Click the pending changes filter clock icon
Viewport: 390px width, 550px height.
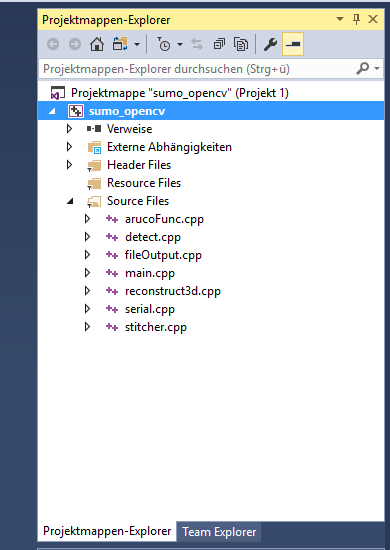coord(163,44)
